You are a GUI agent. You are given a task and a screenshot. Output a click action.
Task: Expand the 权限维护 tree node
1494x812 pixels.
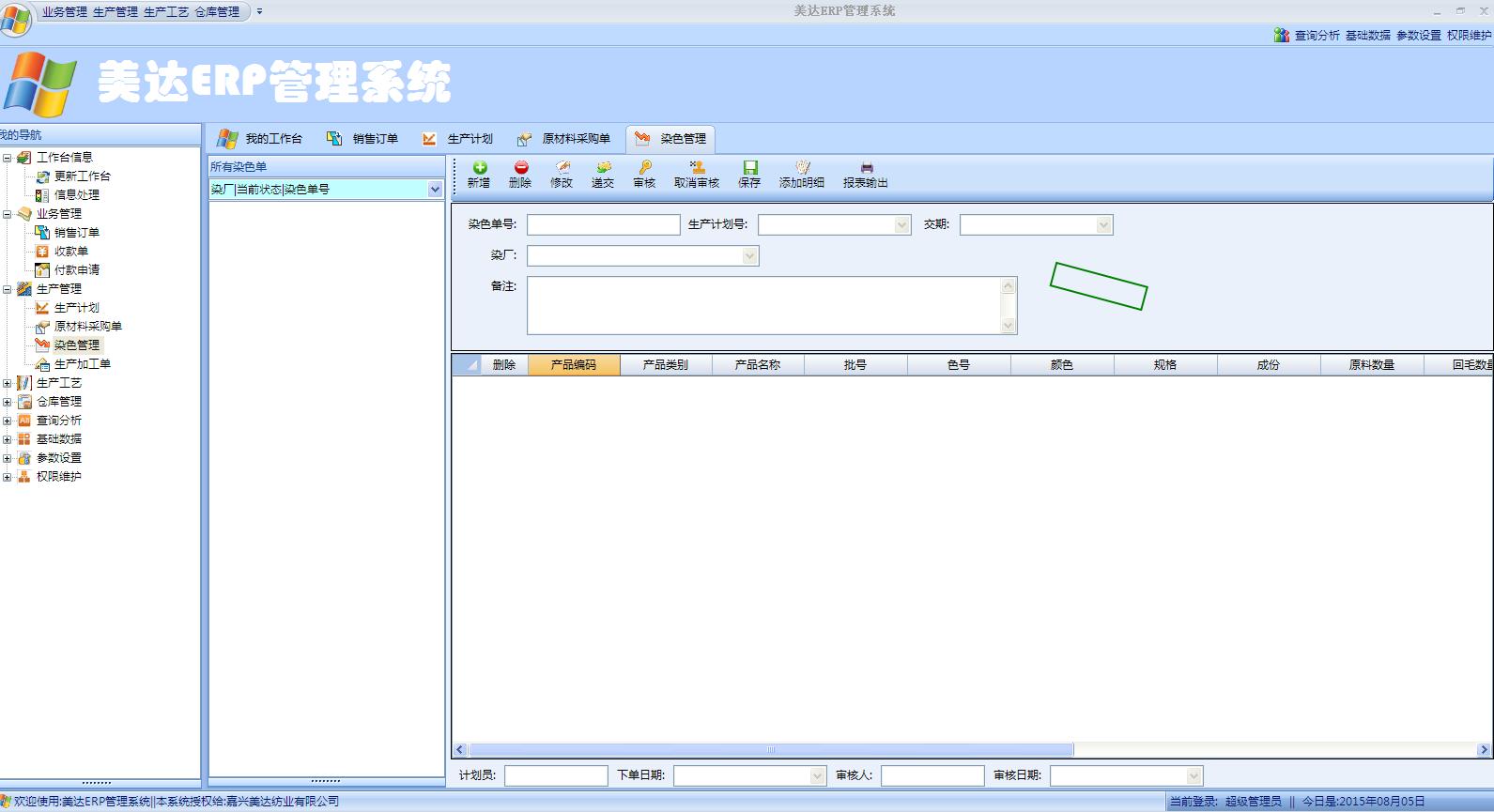pos(8,477)
